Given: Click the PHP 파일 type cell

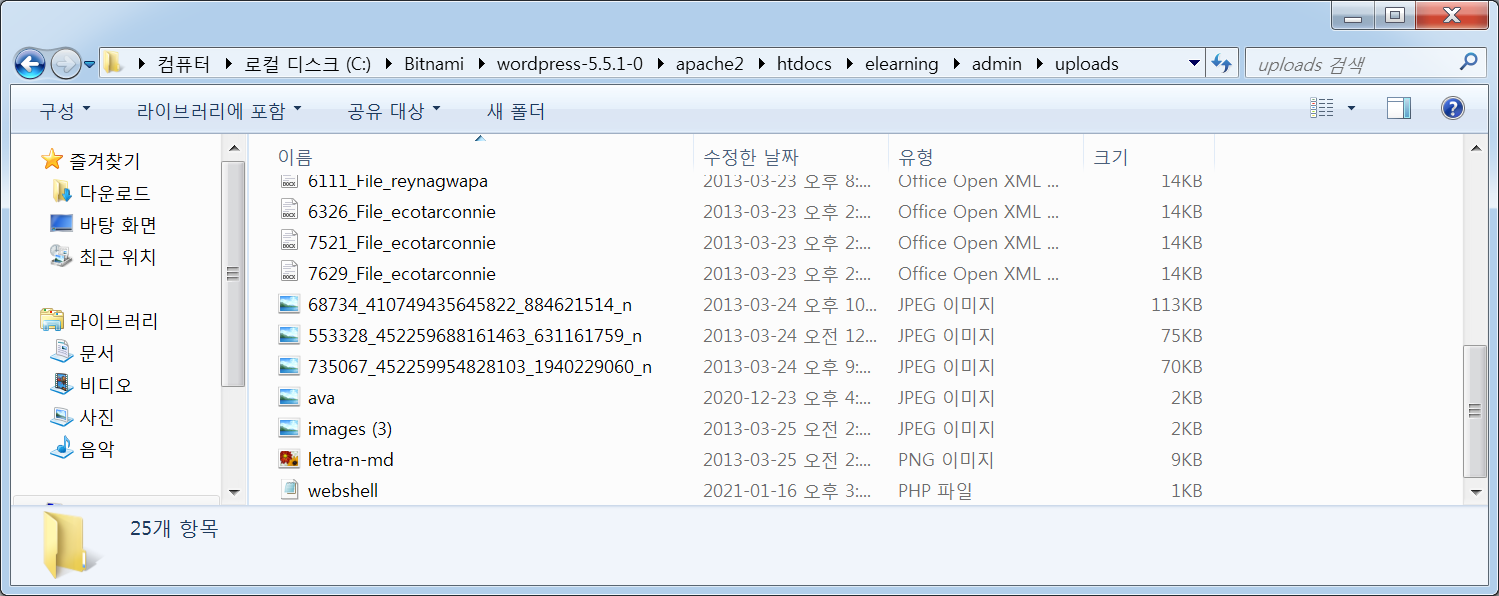Looking at the screenshot, I should (935, 491).
